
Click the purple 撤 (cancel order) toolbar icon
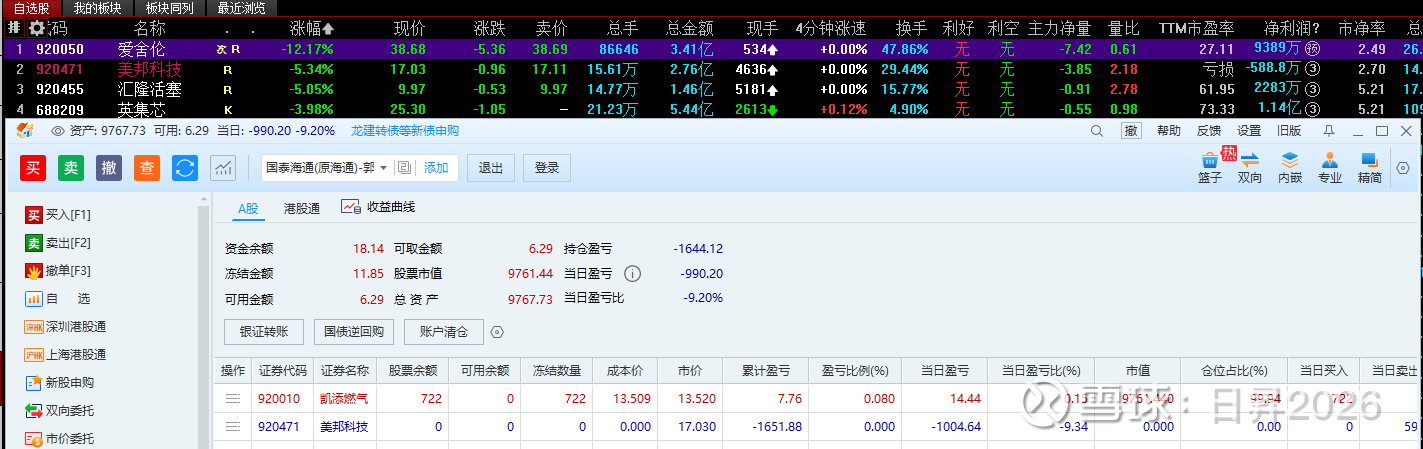(x=109, y=168)
